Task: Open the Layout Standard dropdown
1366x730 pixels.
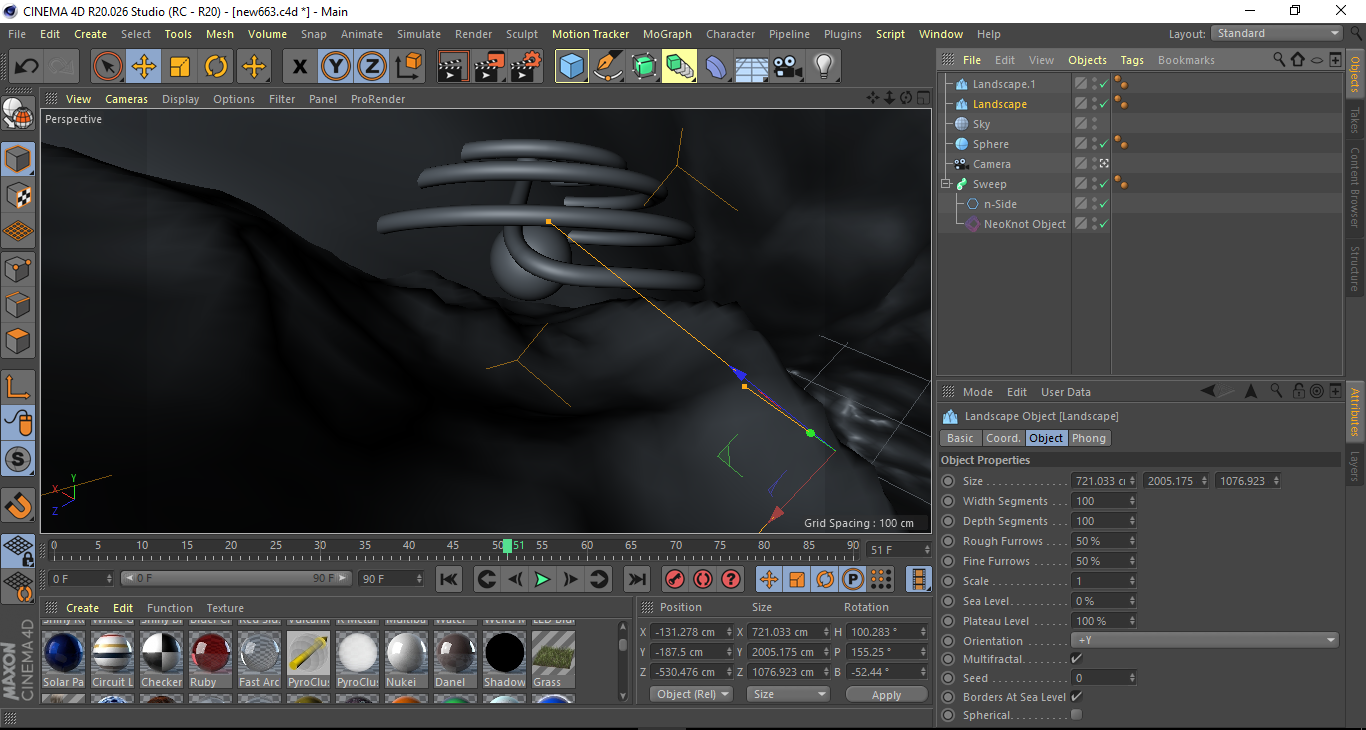Action: (x=1276, y=33)
